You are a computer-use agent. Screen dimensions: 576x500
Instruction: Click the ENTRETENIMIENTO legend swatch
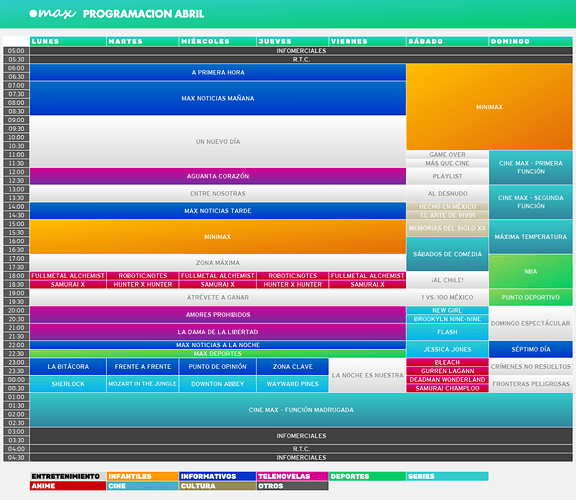(x=68, y=476)
